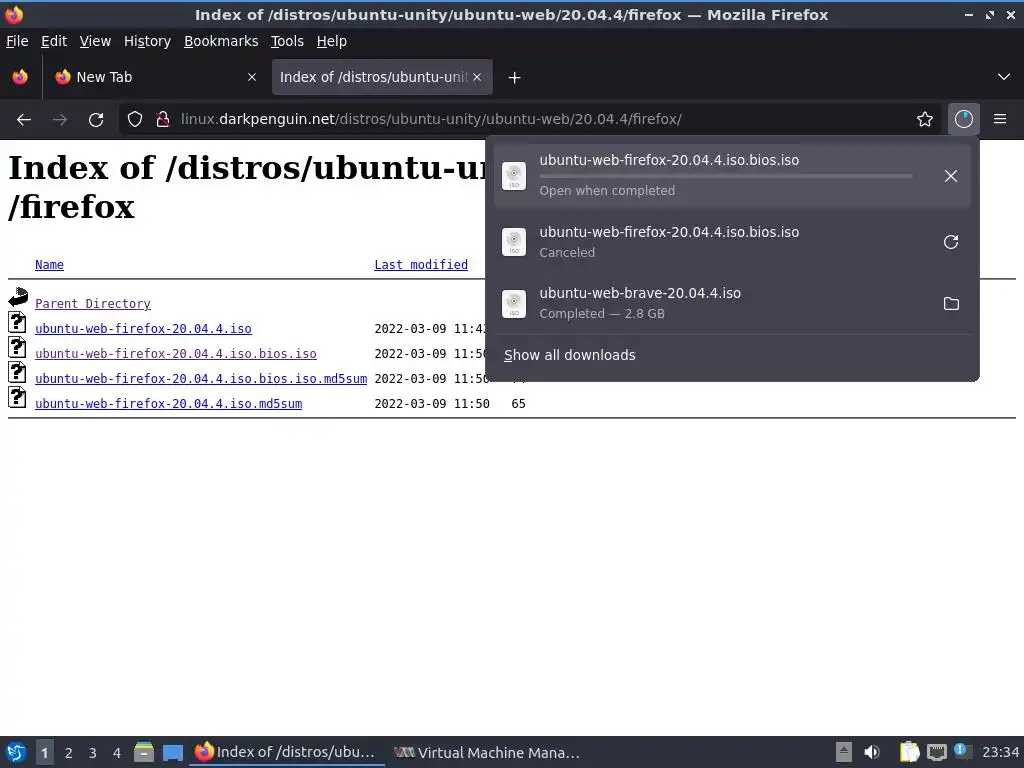1024x768 pixels.
Task: Download ubuntu-web-firefox-20.04.4.iso link
Action: tap(143, 328)
